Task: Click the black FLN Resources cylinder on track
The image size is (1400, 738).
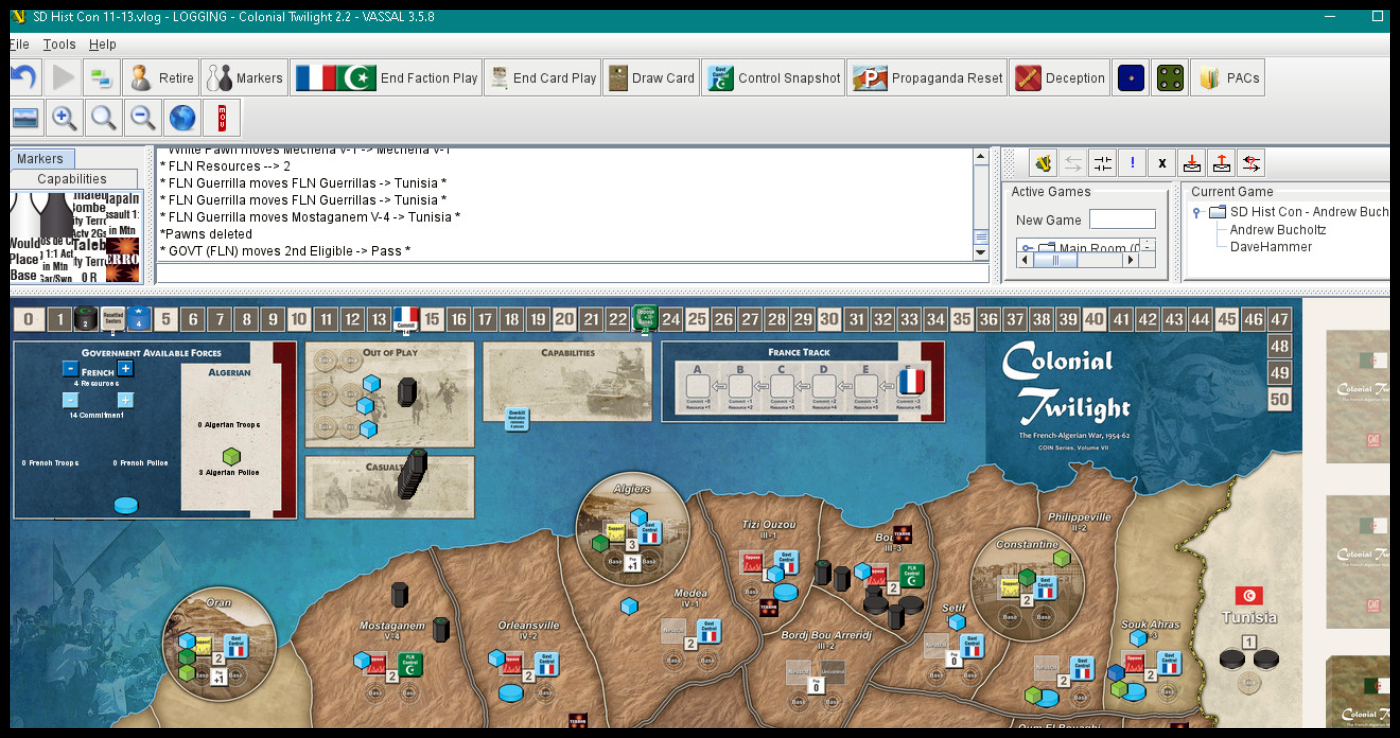Action: (86, 318)
